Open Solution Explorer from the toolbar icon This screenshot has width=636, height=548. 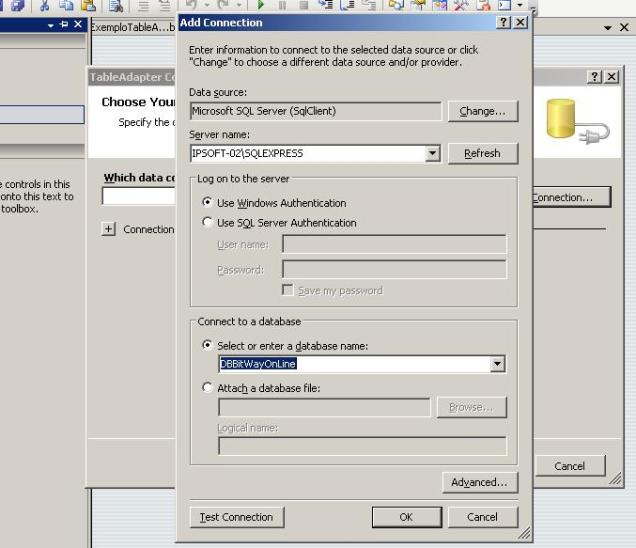396,5
